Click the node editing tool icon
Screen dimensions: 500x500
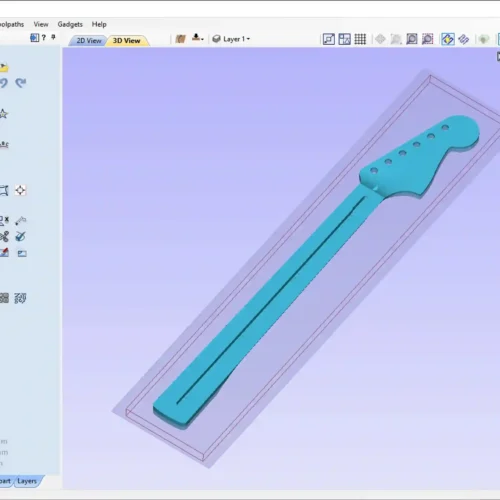click(21, 220)
